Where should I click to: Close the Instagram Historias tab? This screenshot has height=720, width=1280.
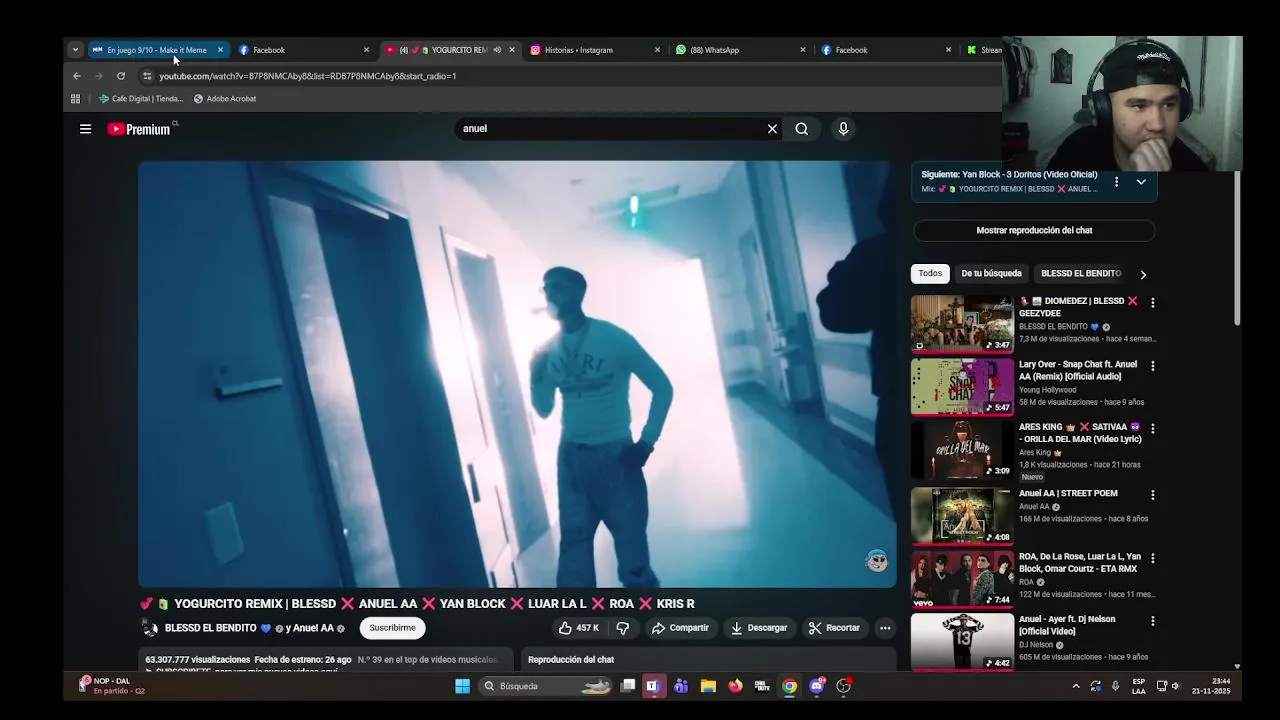click(x=657, y=50)
